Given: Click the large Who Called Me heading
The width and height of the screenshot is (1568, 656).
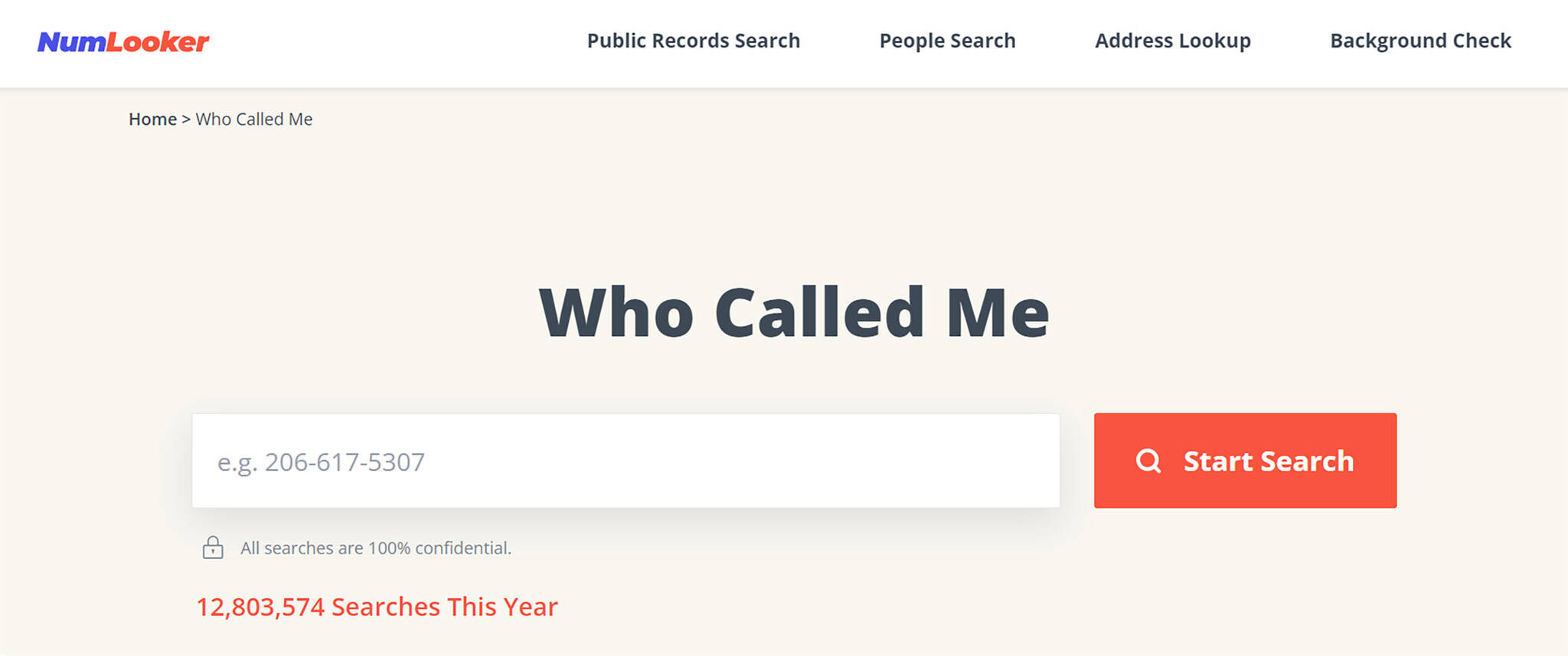Looking at the screenshot, I should coord(794,312).
